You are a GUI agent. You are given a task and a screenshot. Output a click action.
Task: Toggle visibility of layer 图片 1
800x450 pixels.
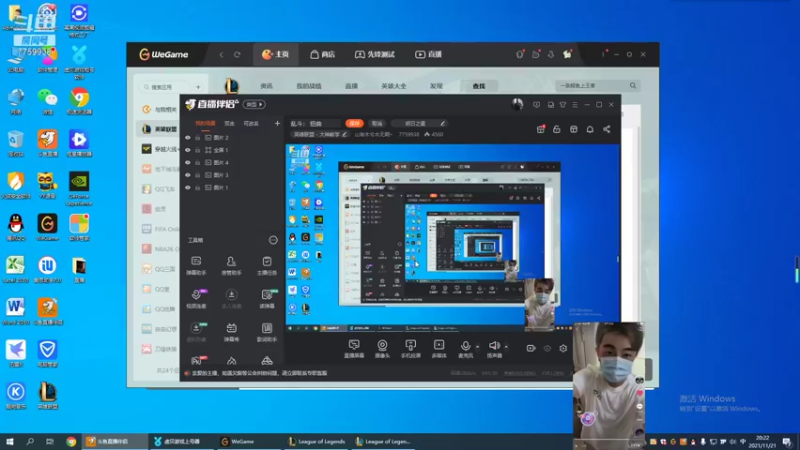188,188
